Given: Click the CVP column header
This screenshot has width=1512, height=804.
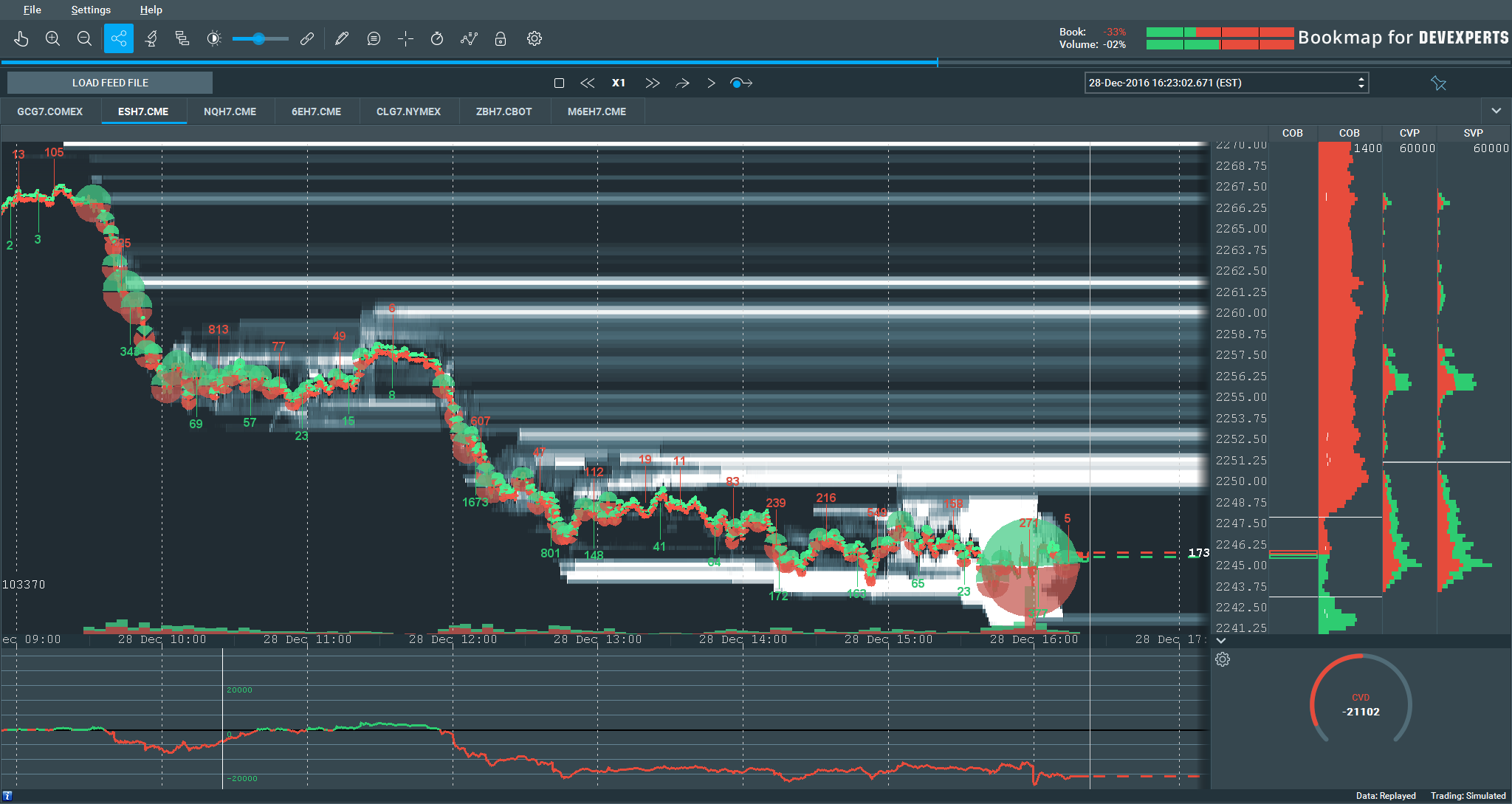Looking at the screenshot, I should pos(1409,133).
